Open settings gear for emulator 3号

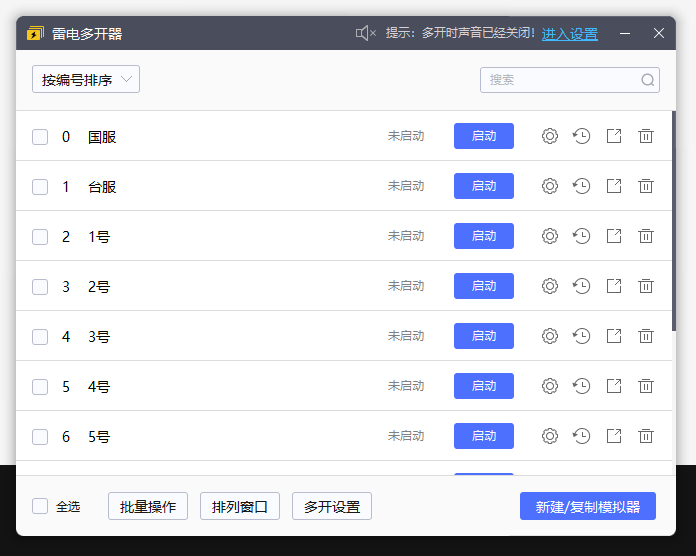(x=549, y=336)
